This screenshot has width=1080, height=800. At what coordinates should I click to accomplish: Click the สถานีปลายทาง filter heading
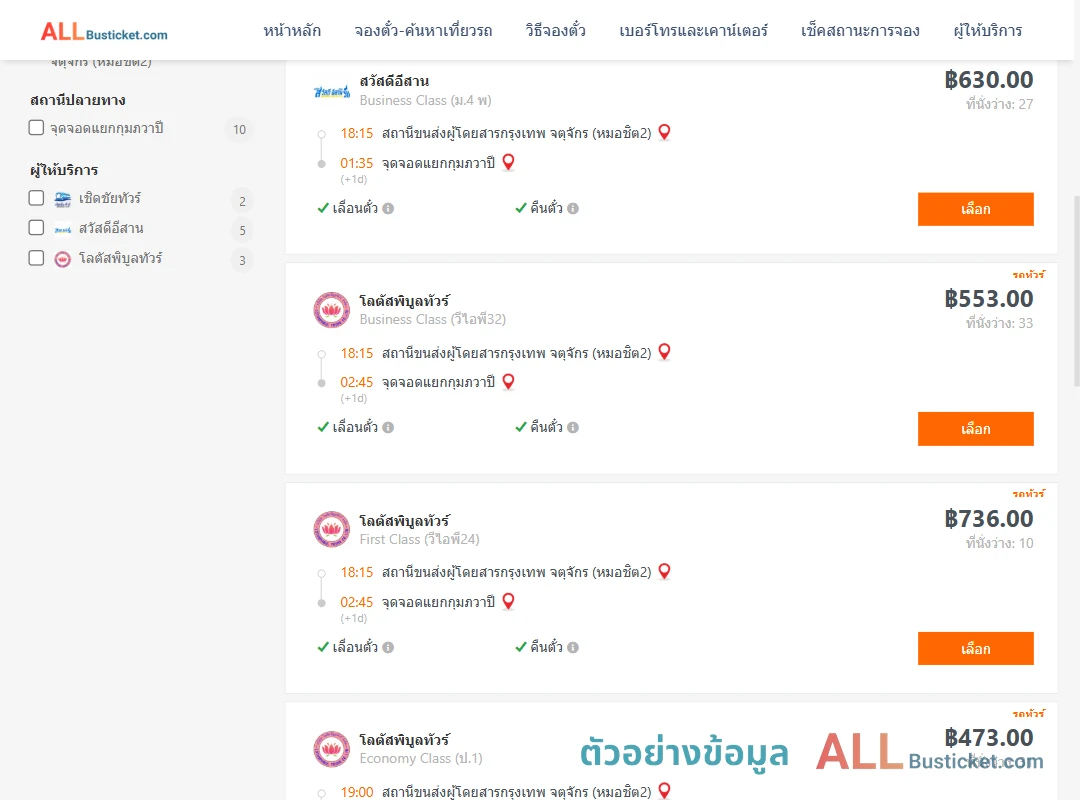pos(78,101)
